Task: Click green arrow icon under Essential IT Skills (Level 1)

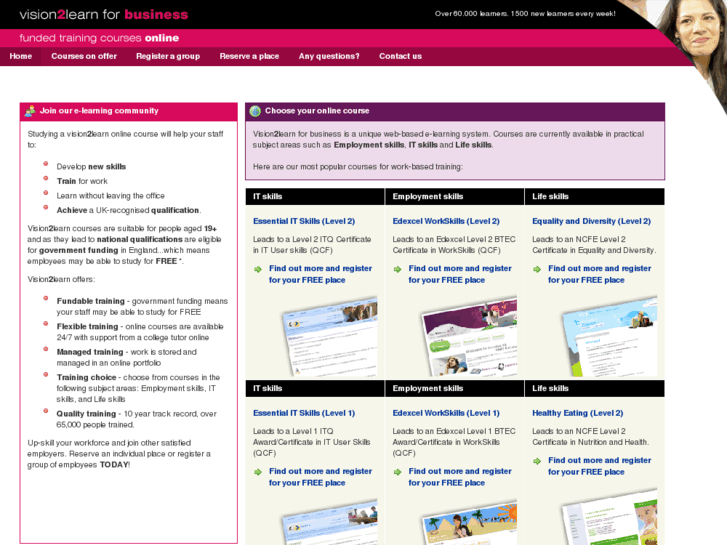Action: coord(258,472)
